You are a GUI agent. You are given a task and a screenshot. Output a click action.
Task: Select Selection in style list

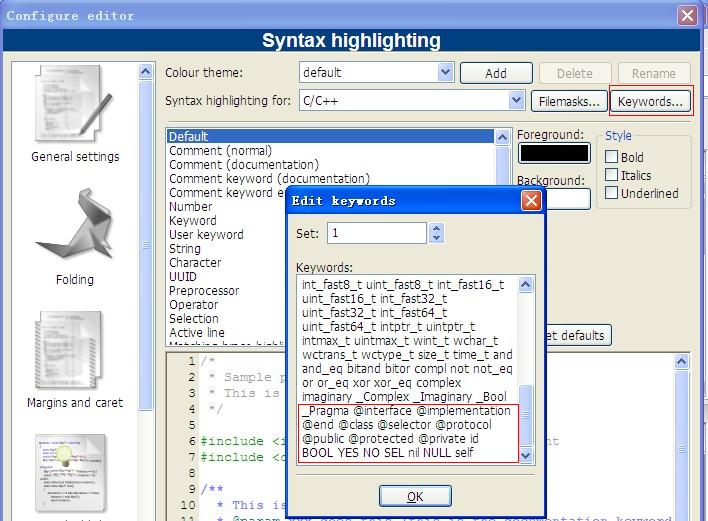pyautogui.click(x=194, y=318)
